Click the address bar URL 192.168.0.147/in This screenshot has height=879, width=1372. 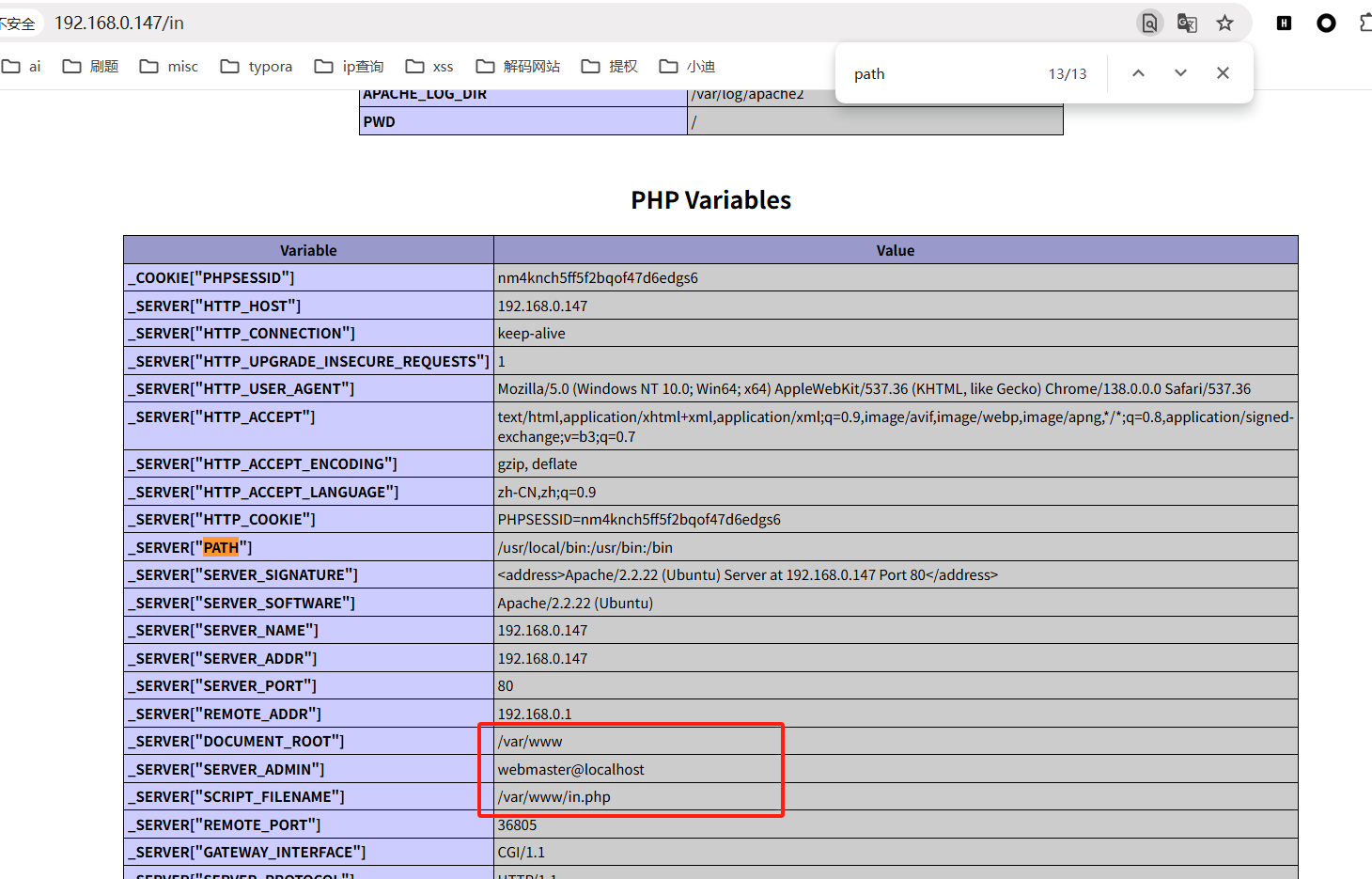pyautogui.click(x=119, y=23)
